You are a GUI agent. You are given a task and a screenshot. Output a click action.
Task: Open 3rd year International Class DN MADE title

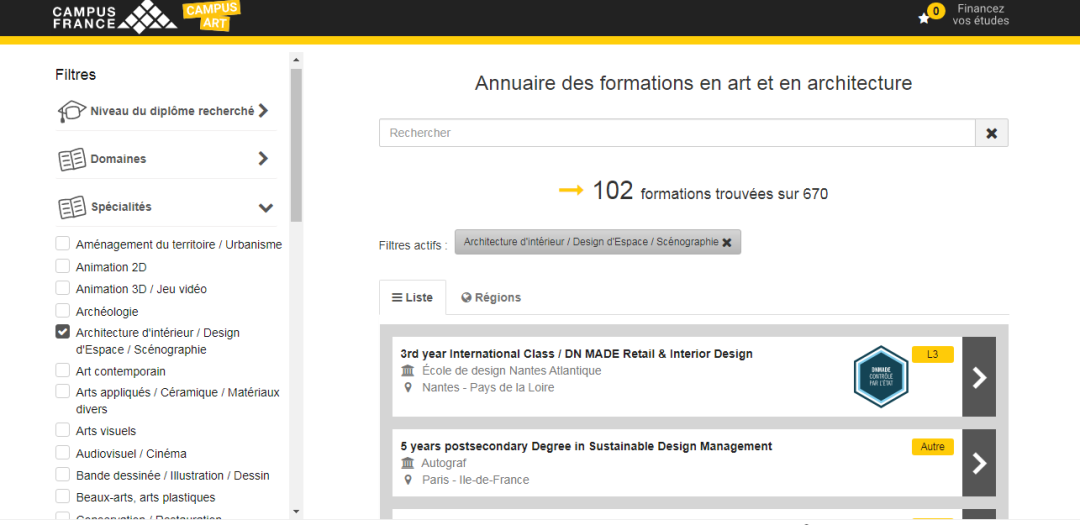pyautogui.click(x=577, y=354)
